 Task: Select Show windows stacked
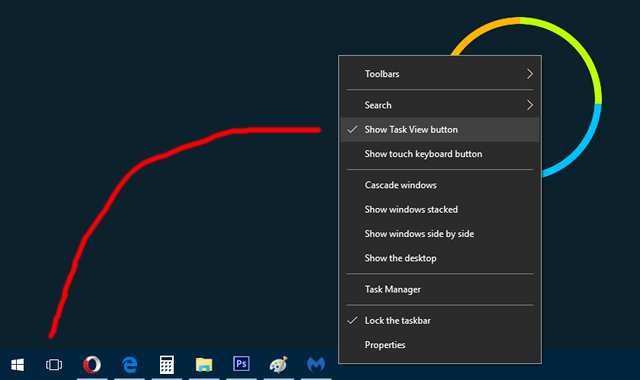tap(440, 209)
